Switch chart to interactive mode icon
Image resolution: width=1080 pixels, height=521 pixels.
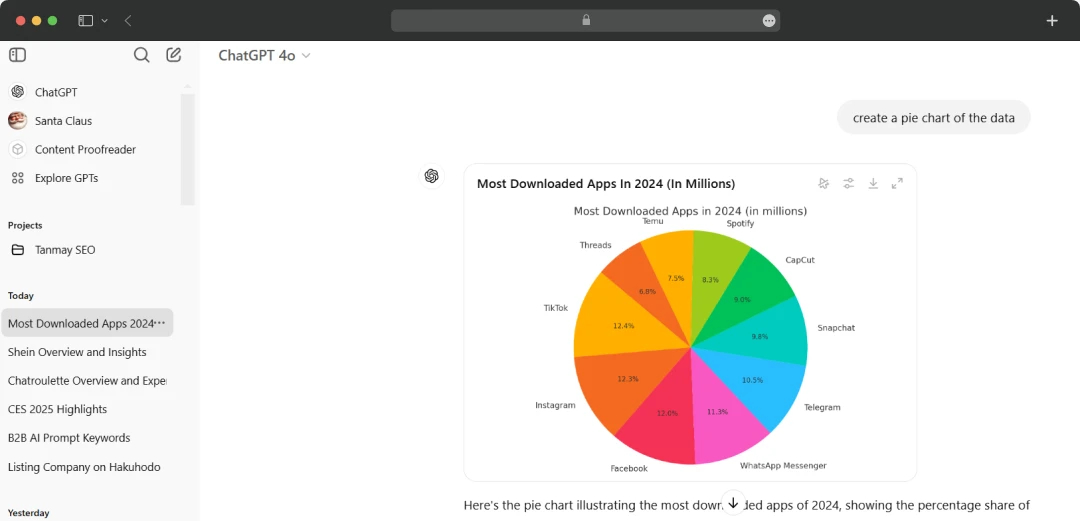(x=823, y=183)
